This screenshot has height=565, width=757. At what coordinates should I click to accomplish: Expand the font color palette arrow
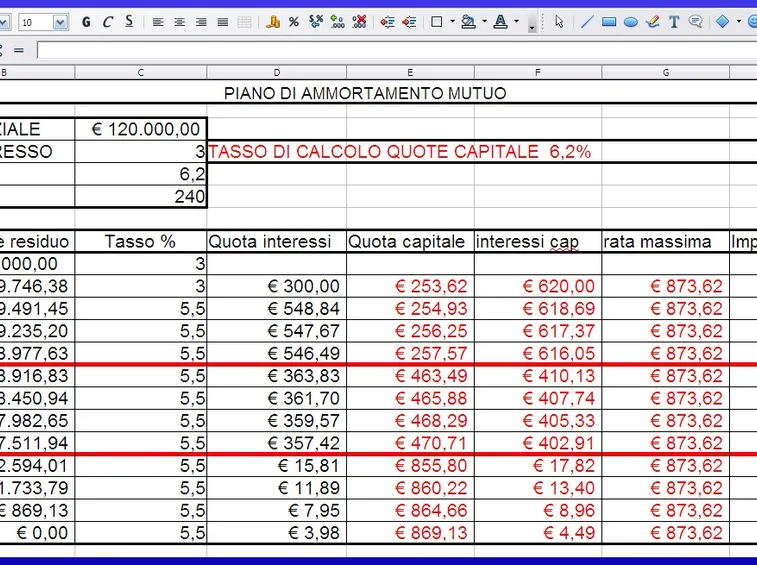click(517, 22)
